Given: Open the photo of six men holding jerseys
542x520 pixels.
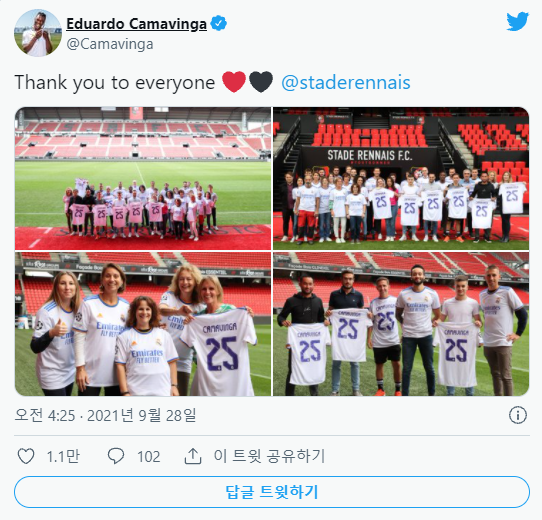Looking at the screenshot, I should 401,324.
